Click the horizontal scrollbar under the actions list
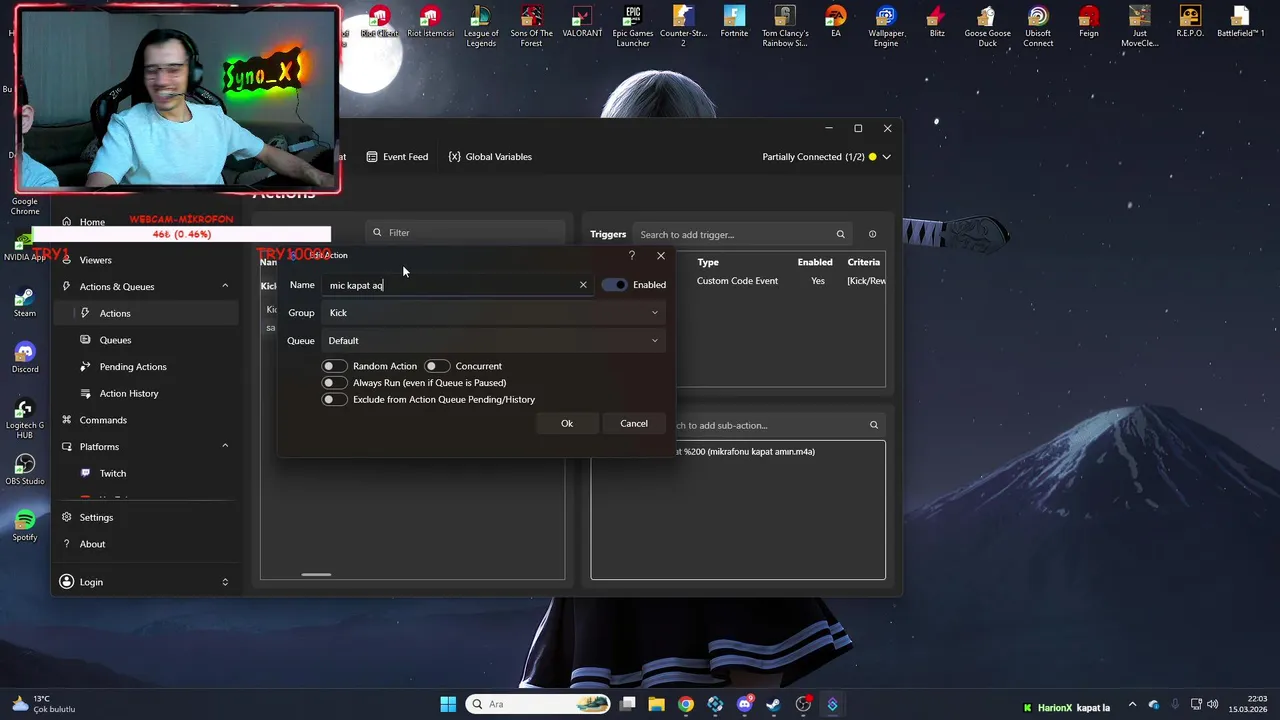Screen dimensions: 1280x720 316,574
